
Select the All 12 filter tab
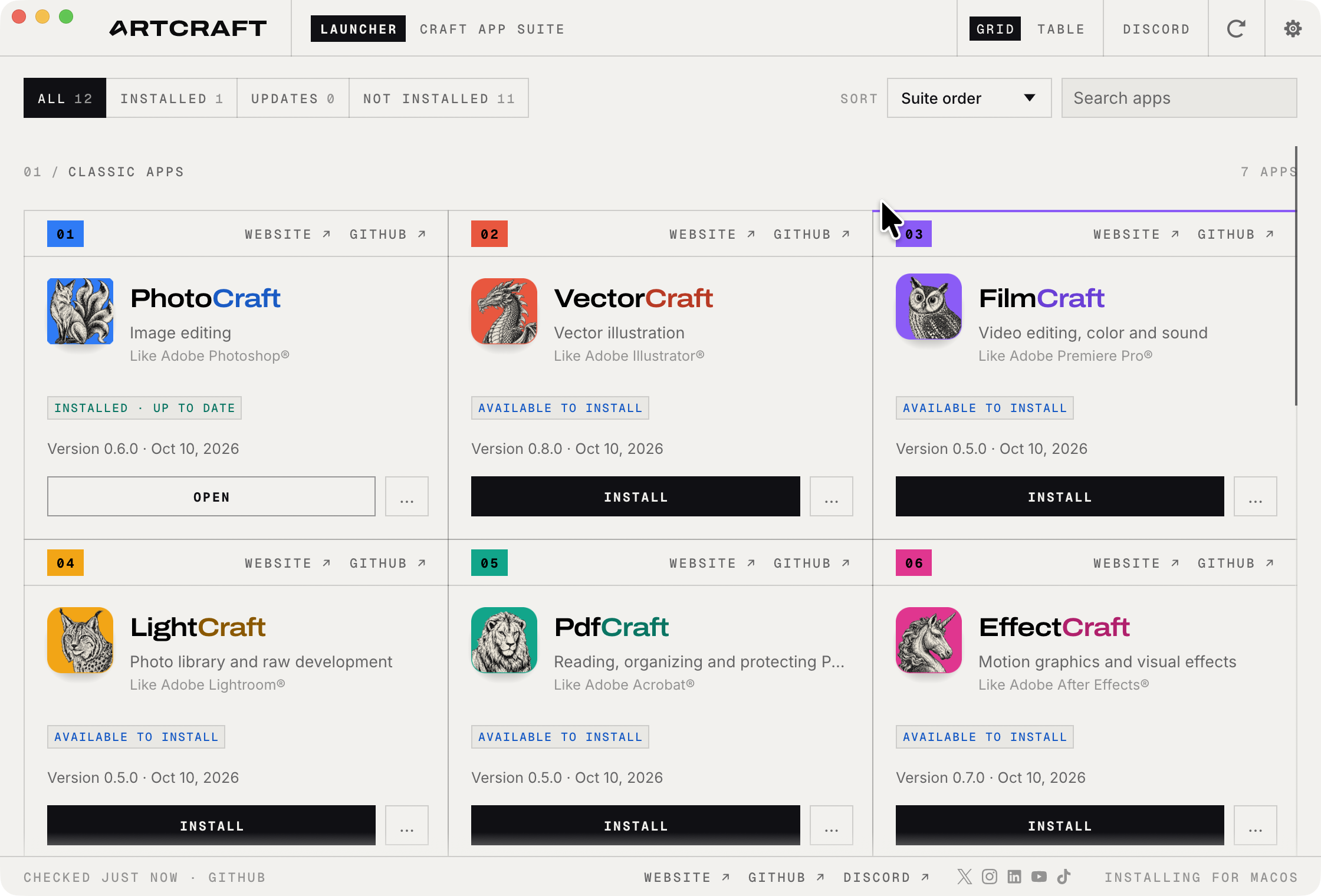coord(65,98)
